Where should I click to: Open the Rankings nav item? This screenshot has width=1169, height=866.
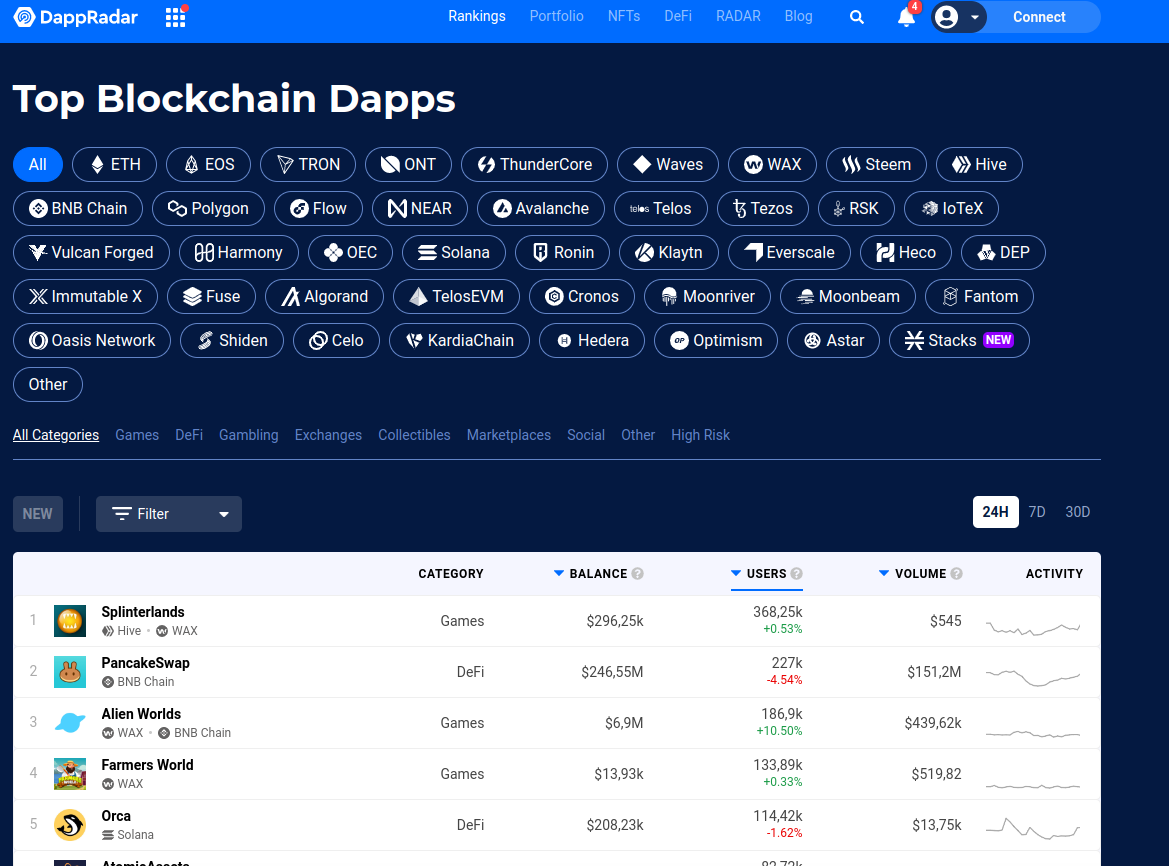tap(477, 16)
